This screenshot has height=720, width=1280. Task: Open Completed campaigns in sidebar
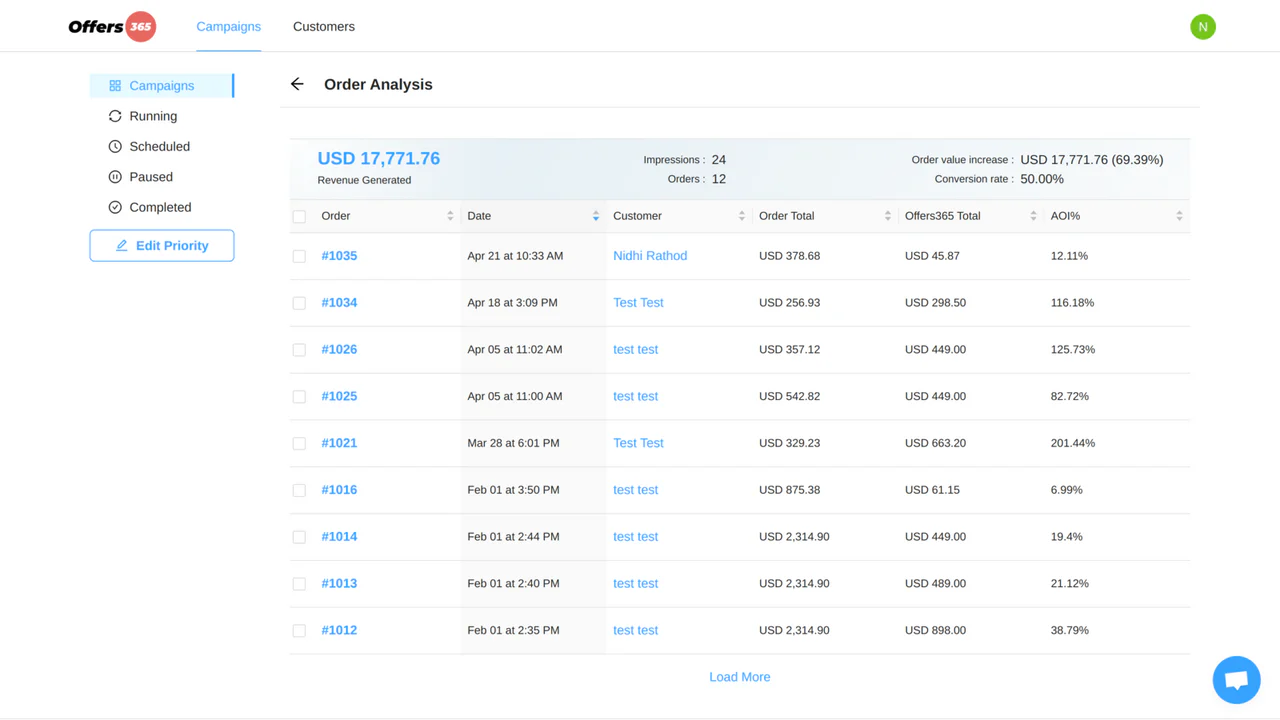point(160,208)
